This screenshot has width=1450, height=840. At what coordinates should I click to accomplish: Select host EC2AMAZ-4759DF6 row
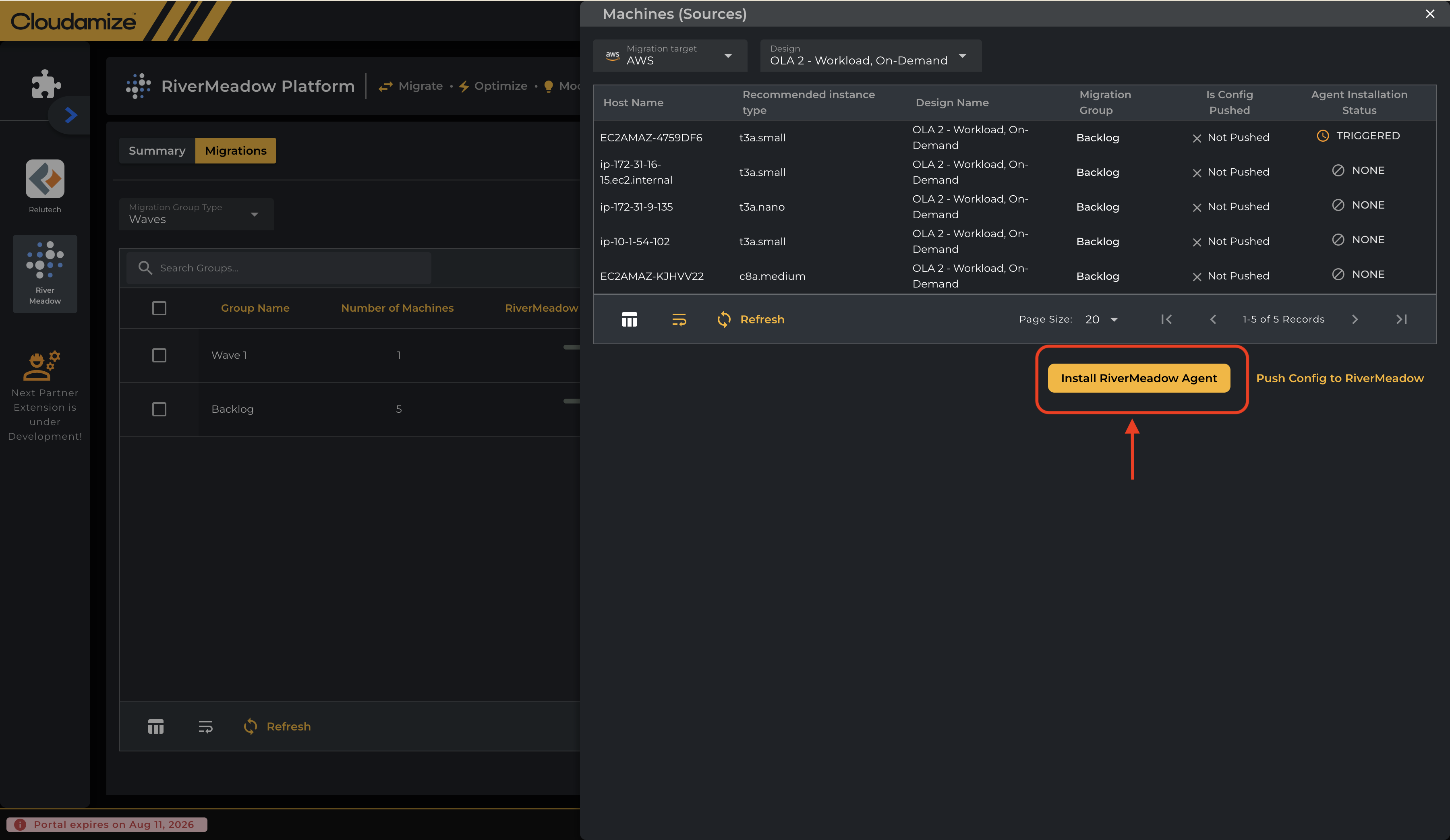coord(1015,137)
